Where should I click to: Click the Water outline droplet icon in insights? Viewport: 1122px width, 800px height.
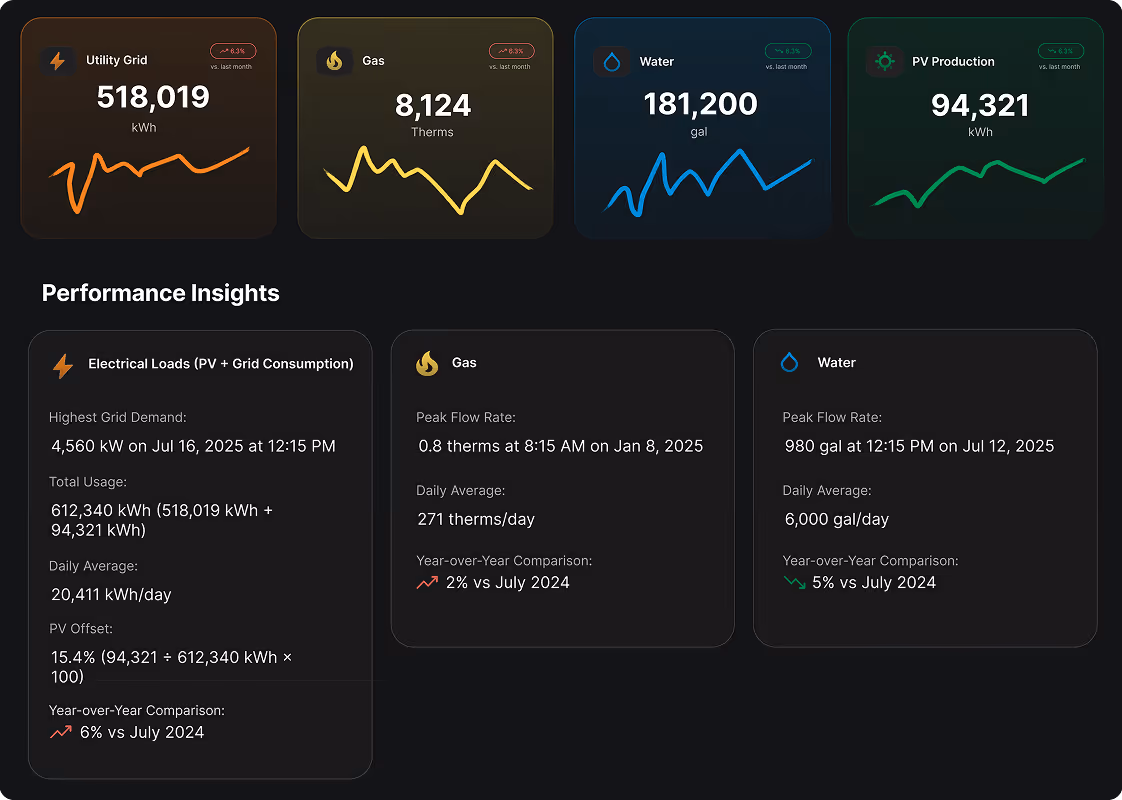(789, 363)
